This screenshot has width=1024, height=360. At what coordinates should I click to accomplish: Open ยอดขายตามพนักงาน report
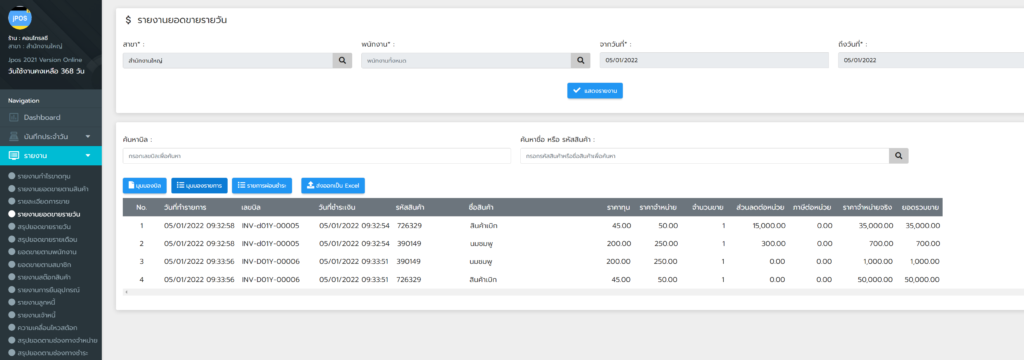(47, 252)
